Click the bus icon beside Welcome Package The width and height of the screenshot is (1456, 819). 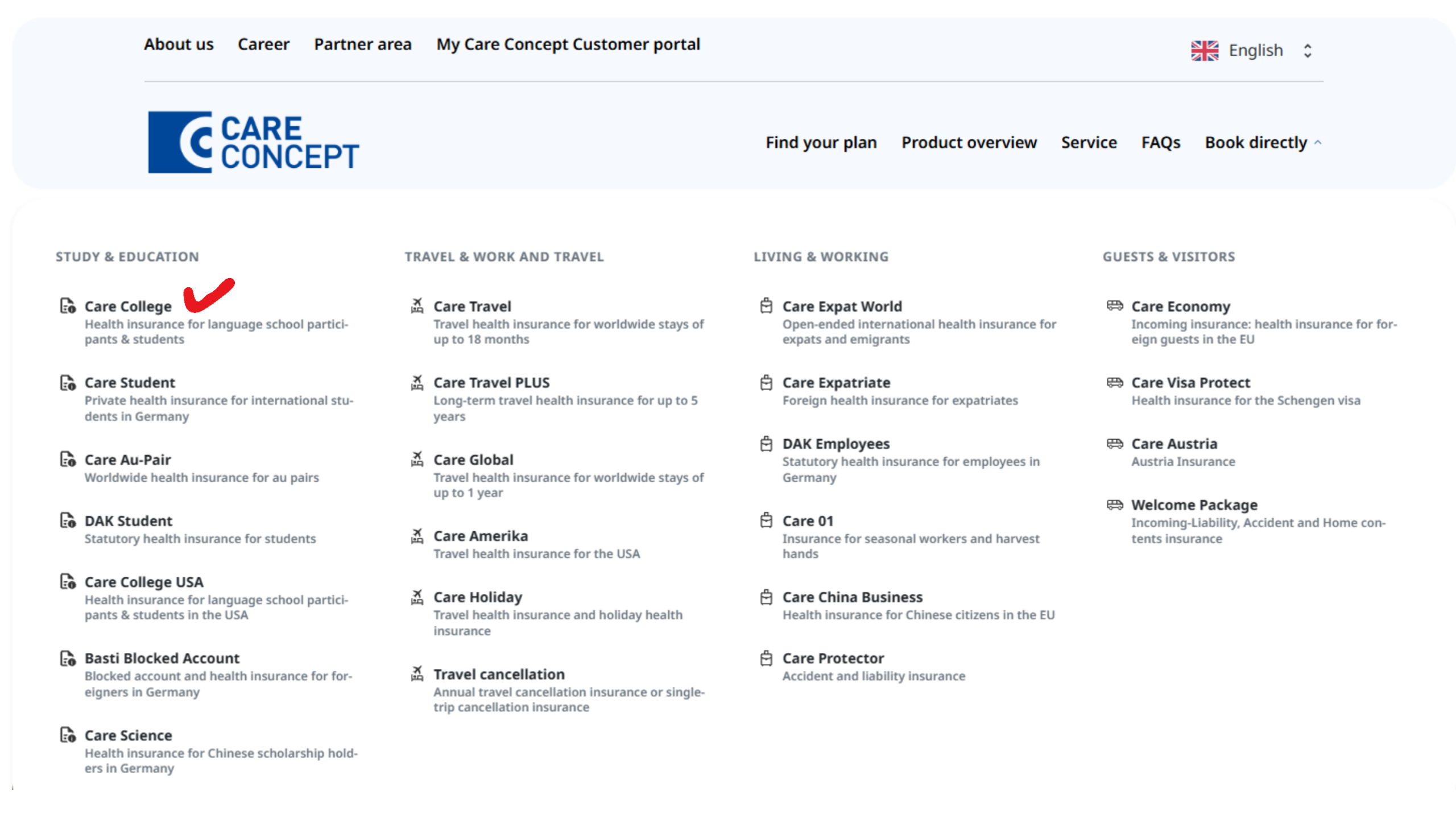pyautogui.click(x=1115, y=505)
